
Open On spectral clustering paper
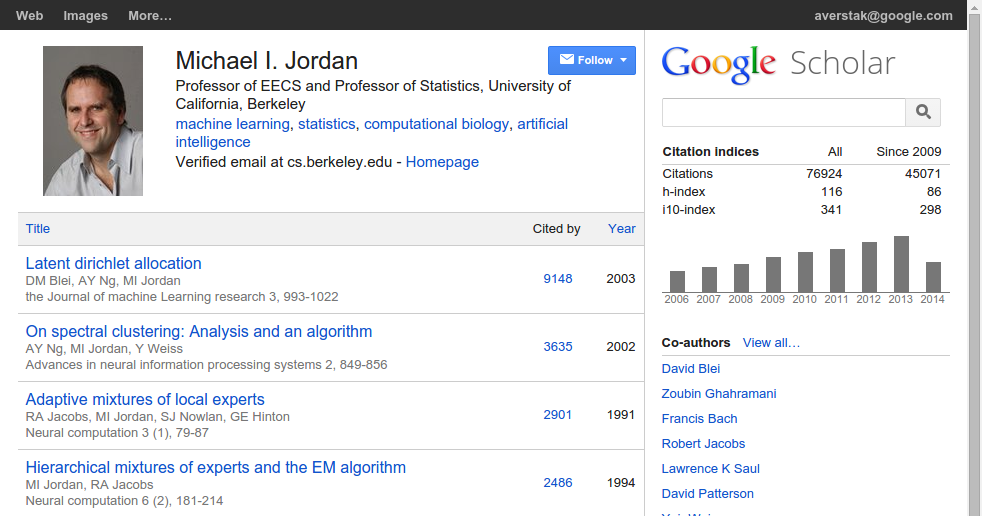pyautogui.click(x=199, y=331)
